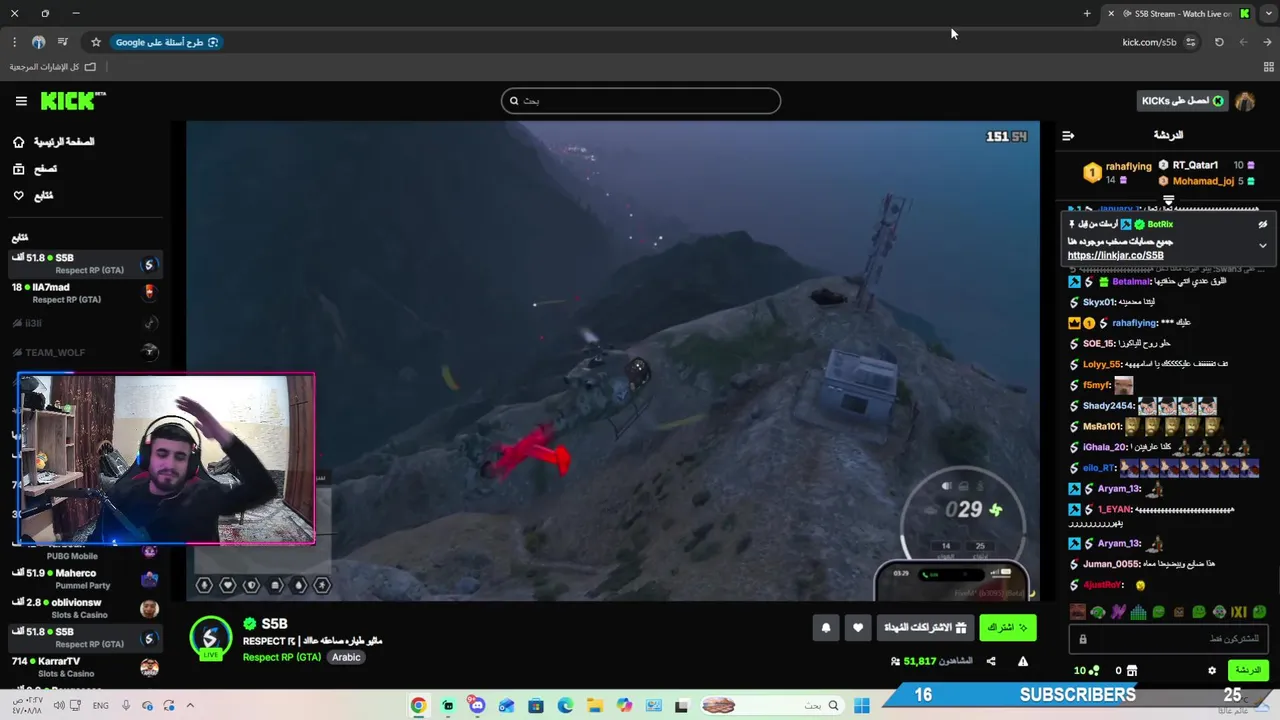This screenshot has width=1280, height=720.
Task: Open the all bookmarks folder
Action: click(52, 67)
